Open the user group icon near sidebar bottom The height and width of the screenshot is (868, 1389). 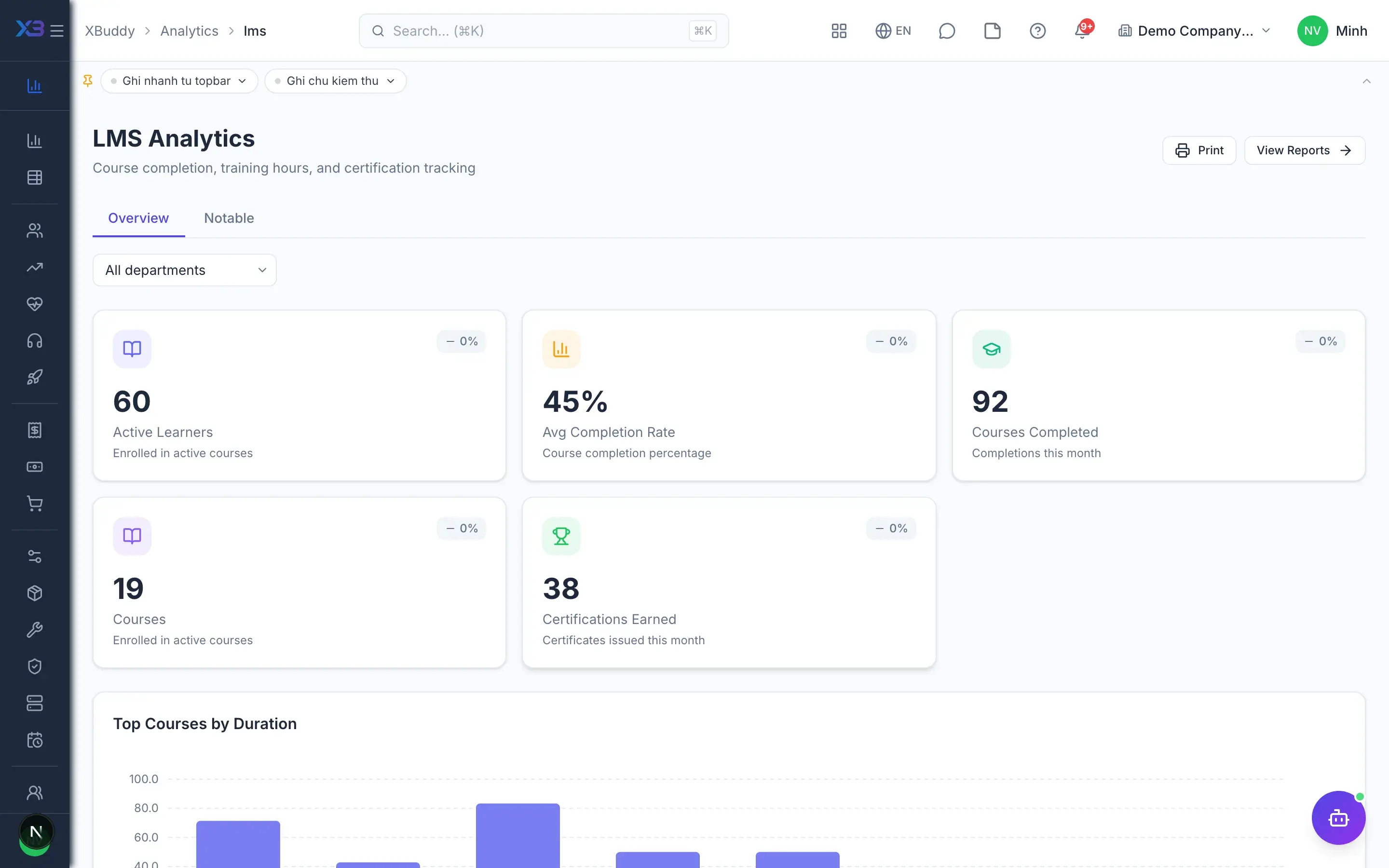click(34, 793)
